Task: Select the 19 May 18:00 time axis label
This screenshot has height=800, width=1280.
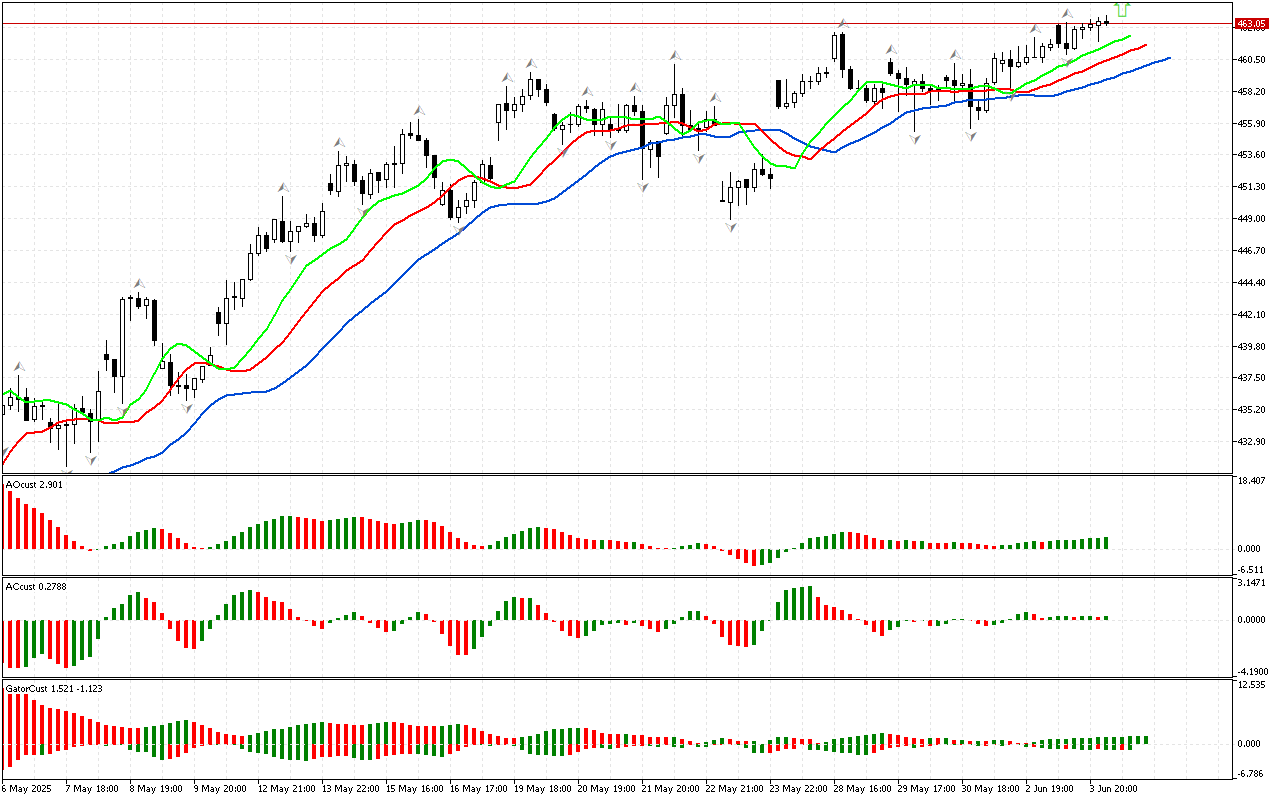Action: point(541,788)
